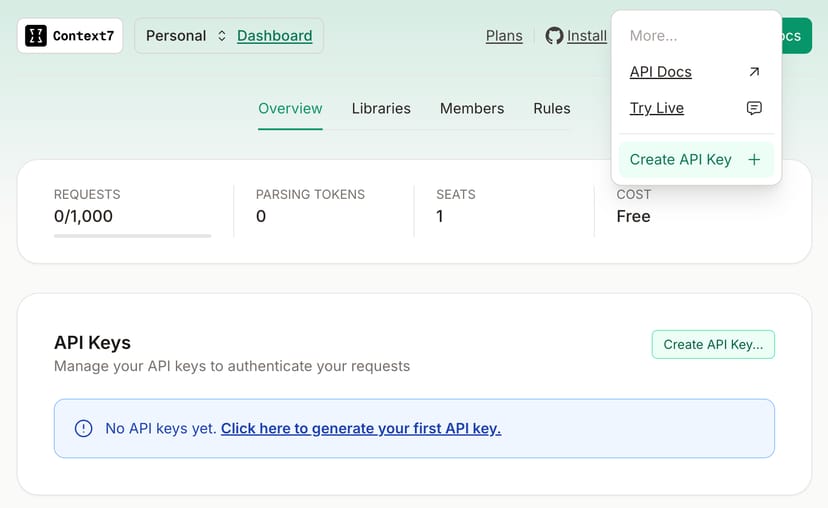
Task: Click the green Docs button in the header
Action: click(x=797, y=36)
